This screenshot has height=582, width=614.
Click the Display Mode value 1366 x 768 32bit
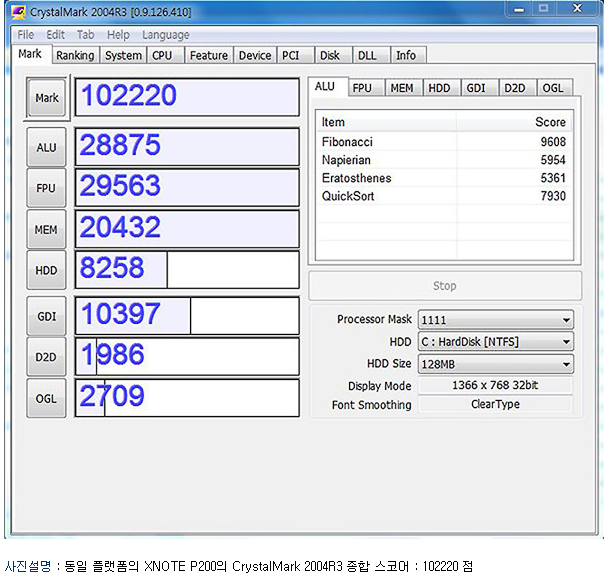(x=495, y=385)
